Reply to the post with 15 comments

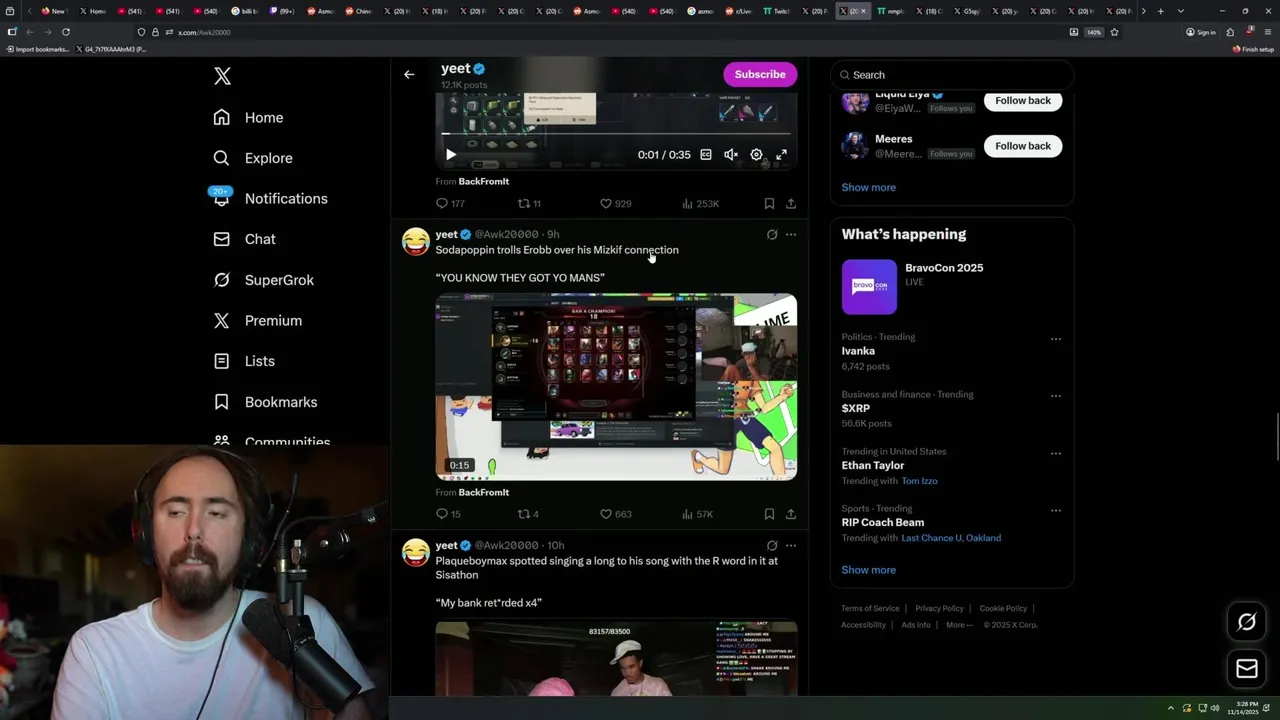click(448, 514)
